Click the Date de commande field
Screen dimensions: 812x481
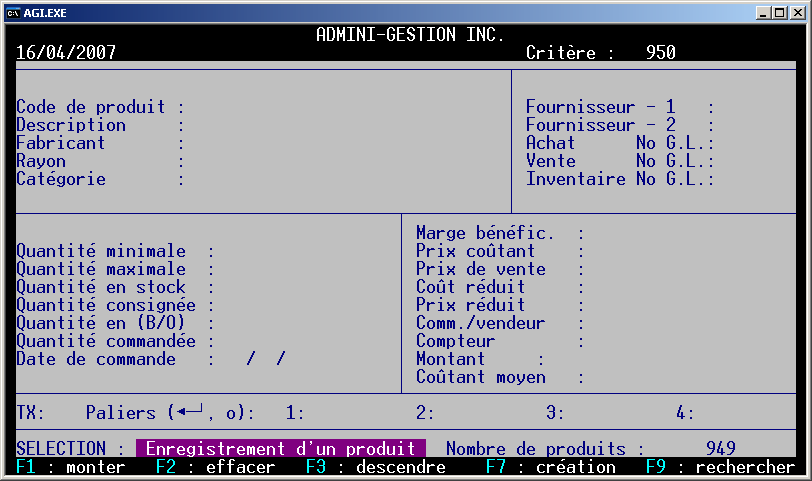click(266, 359)
